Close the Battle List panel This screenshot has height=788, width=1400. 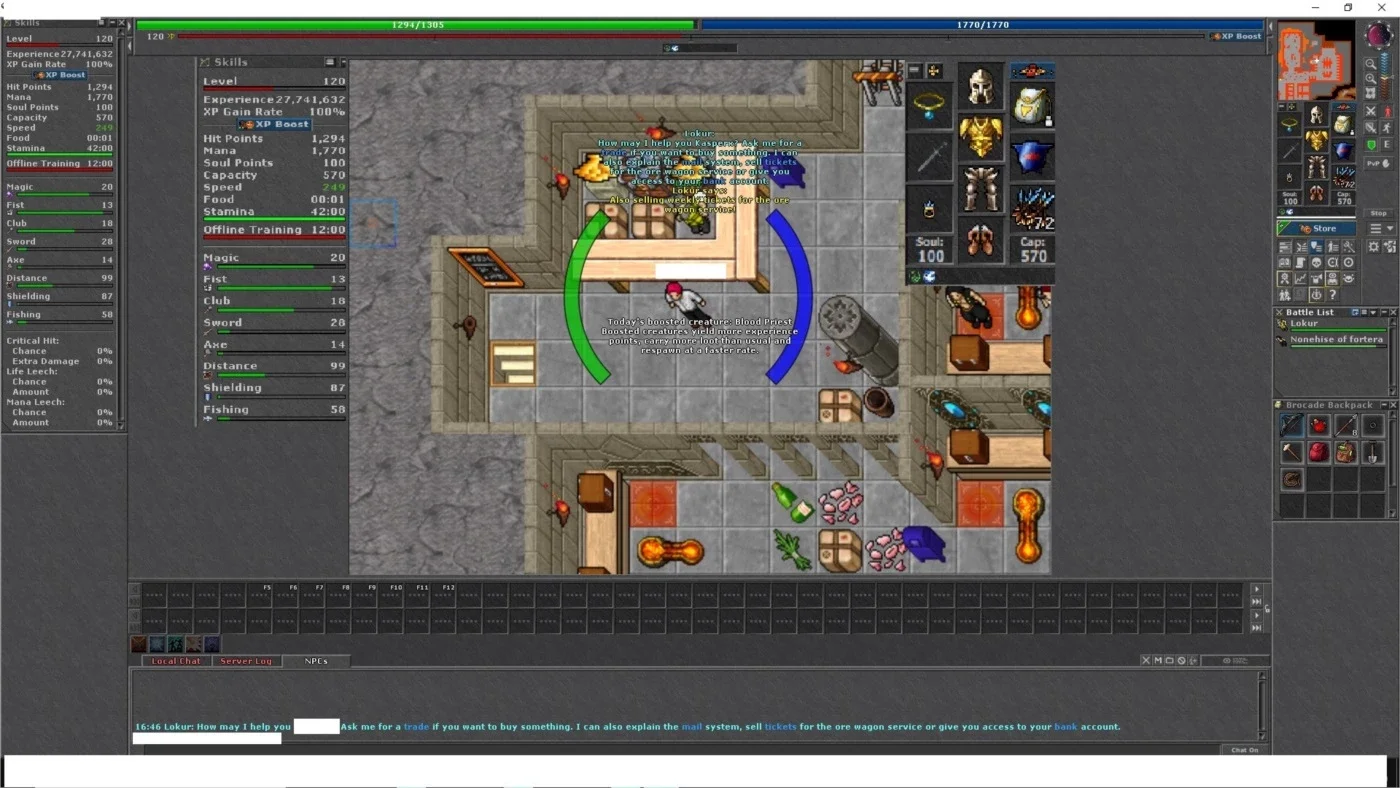coord(1393,312)
